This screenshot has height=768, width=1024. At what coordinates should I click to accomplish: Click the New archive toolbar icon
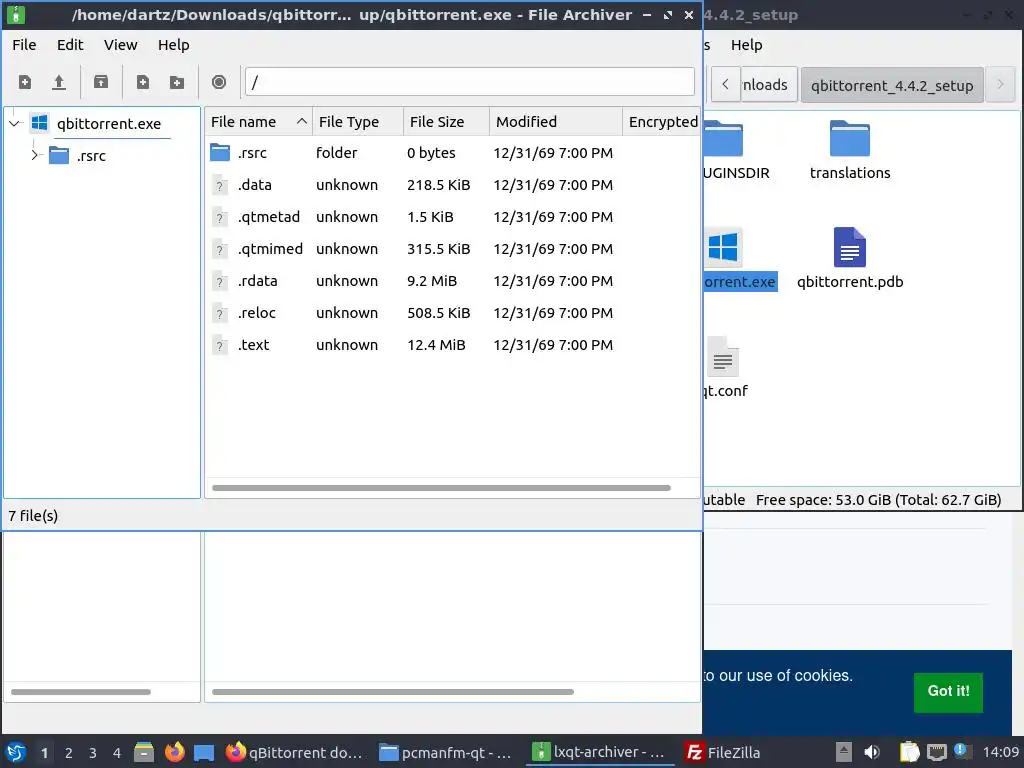click(x=25, y=82)
